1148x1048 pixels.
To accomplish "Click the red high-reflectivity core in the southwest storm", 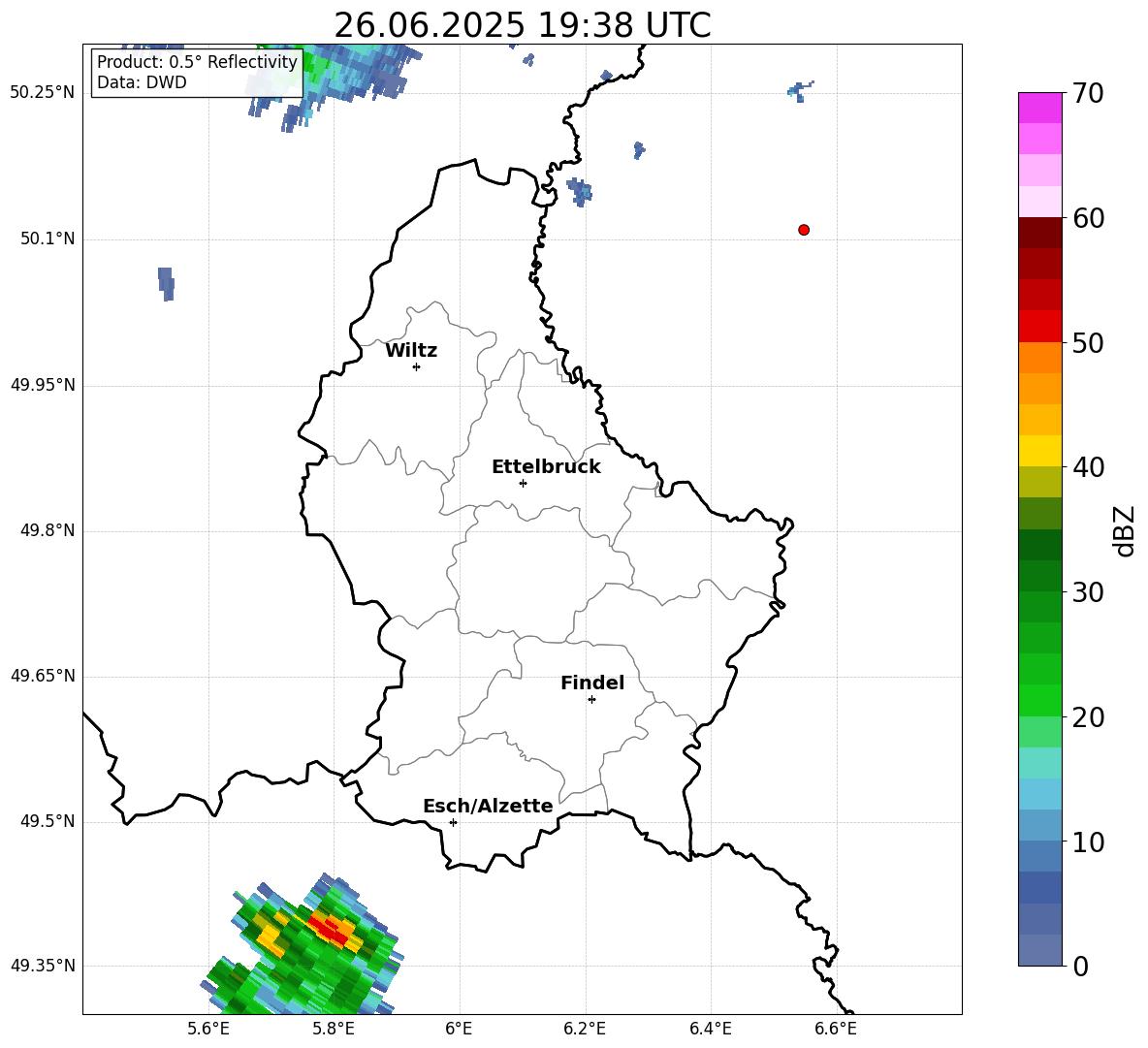I will coord(328,927).
